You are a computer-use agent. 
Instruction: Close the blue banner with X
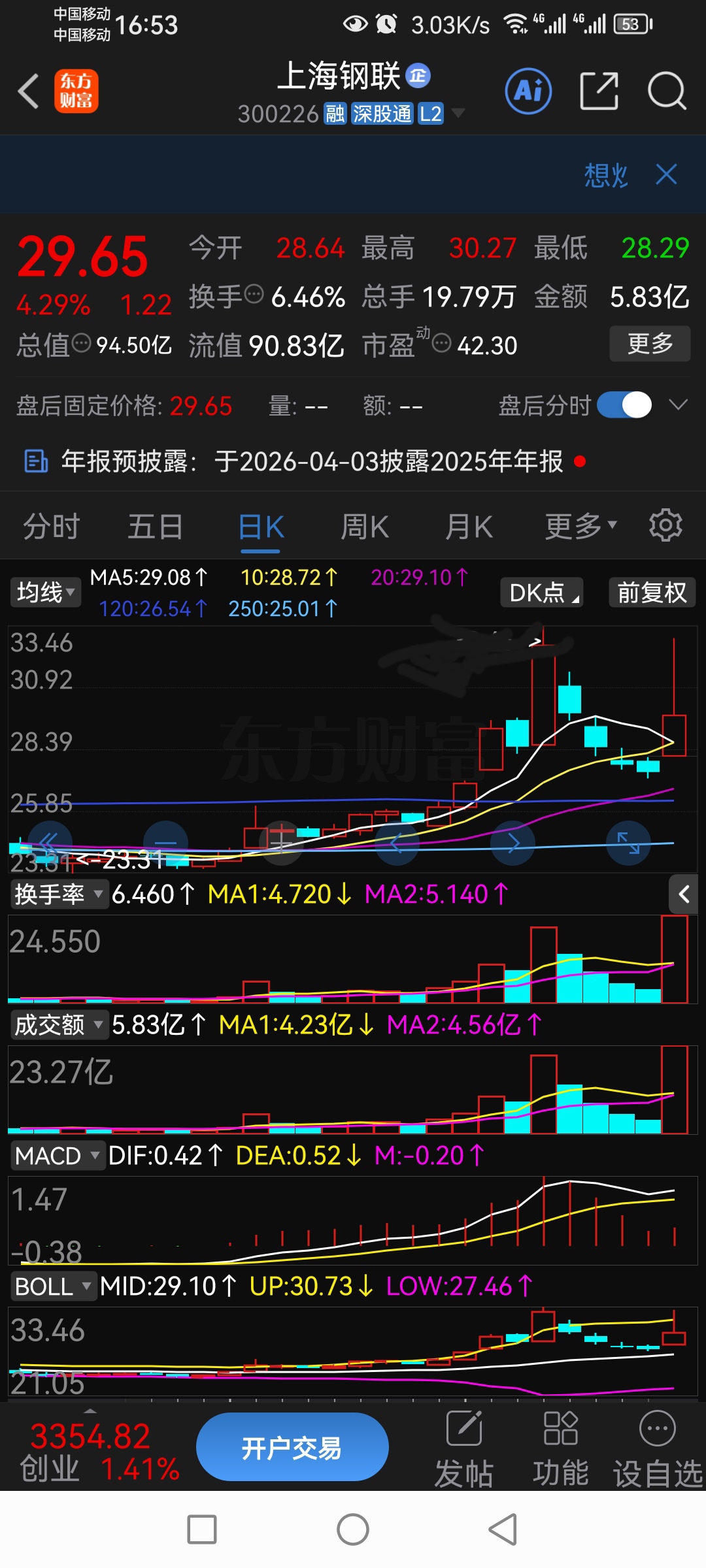tap(666, 174)
